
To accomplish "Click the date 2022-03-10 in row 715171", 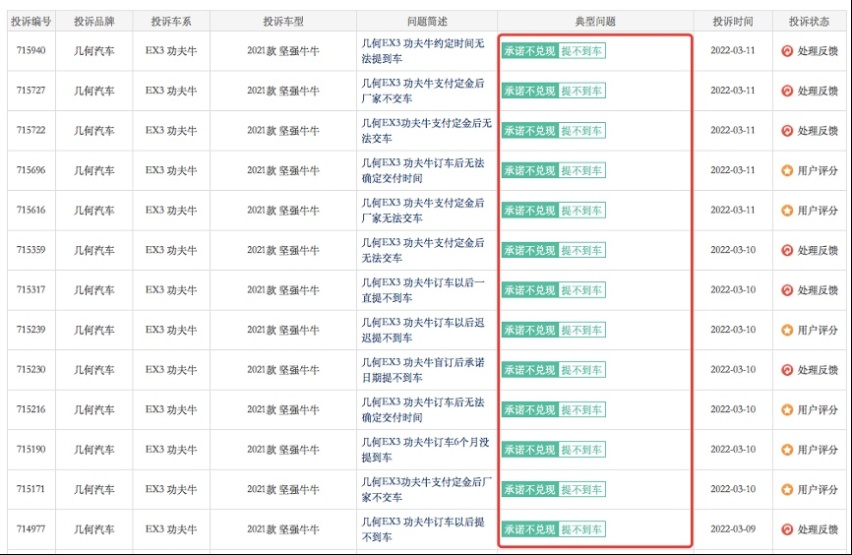I will click(733, 489).
